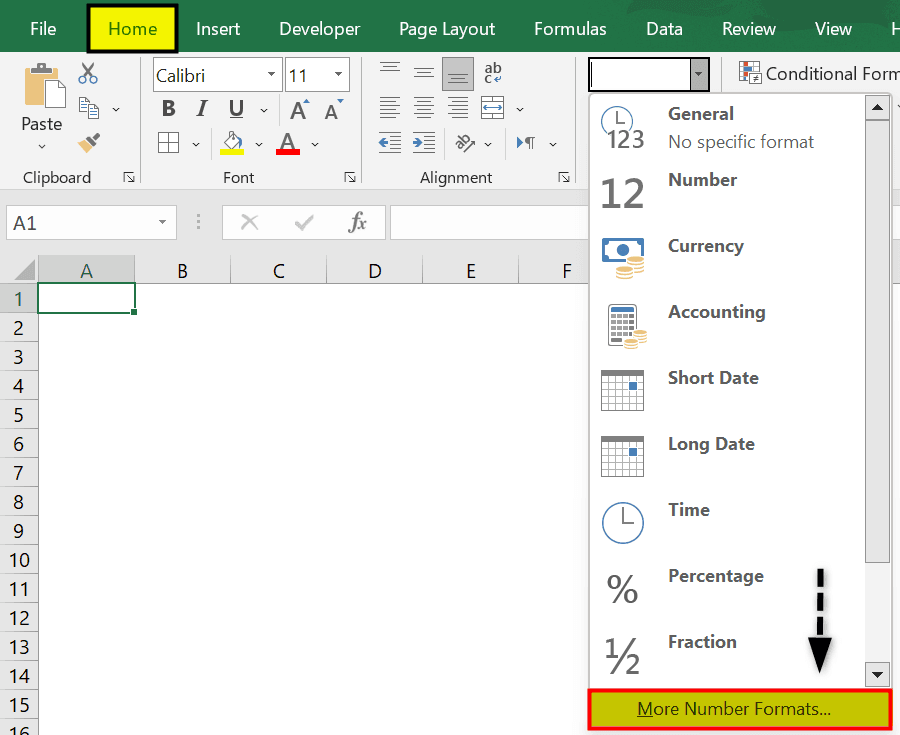
Task: Switch to the Formulas tab
Action: [x=570, y=29]
